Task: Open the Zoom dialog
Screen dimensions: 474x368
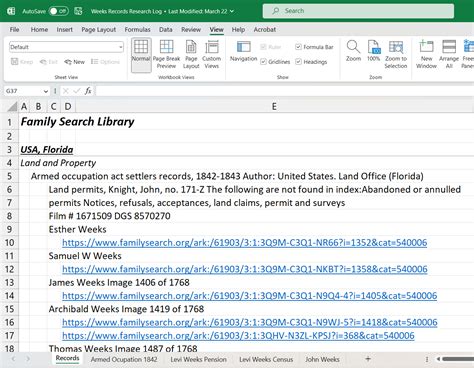Action: 353,51
